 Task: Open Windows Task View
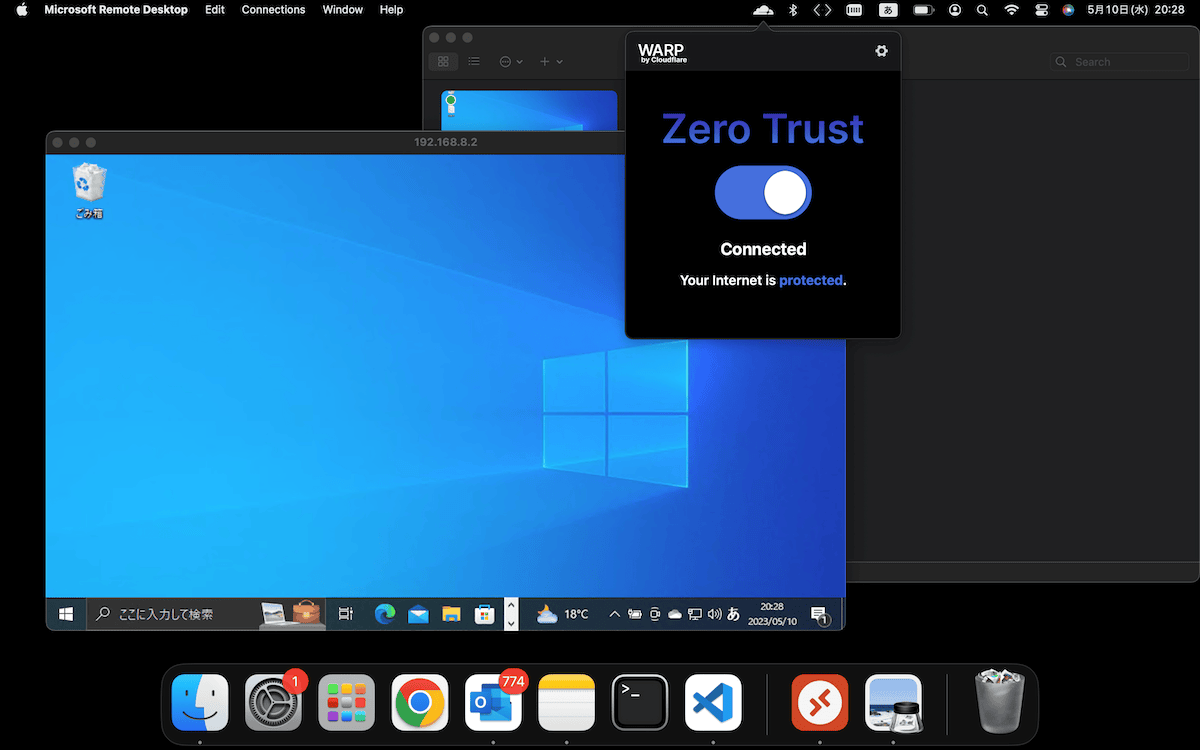tap(346, 614)
